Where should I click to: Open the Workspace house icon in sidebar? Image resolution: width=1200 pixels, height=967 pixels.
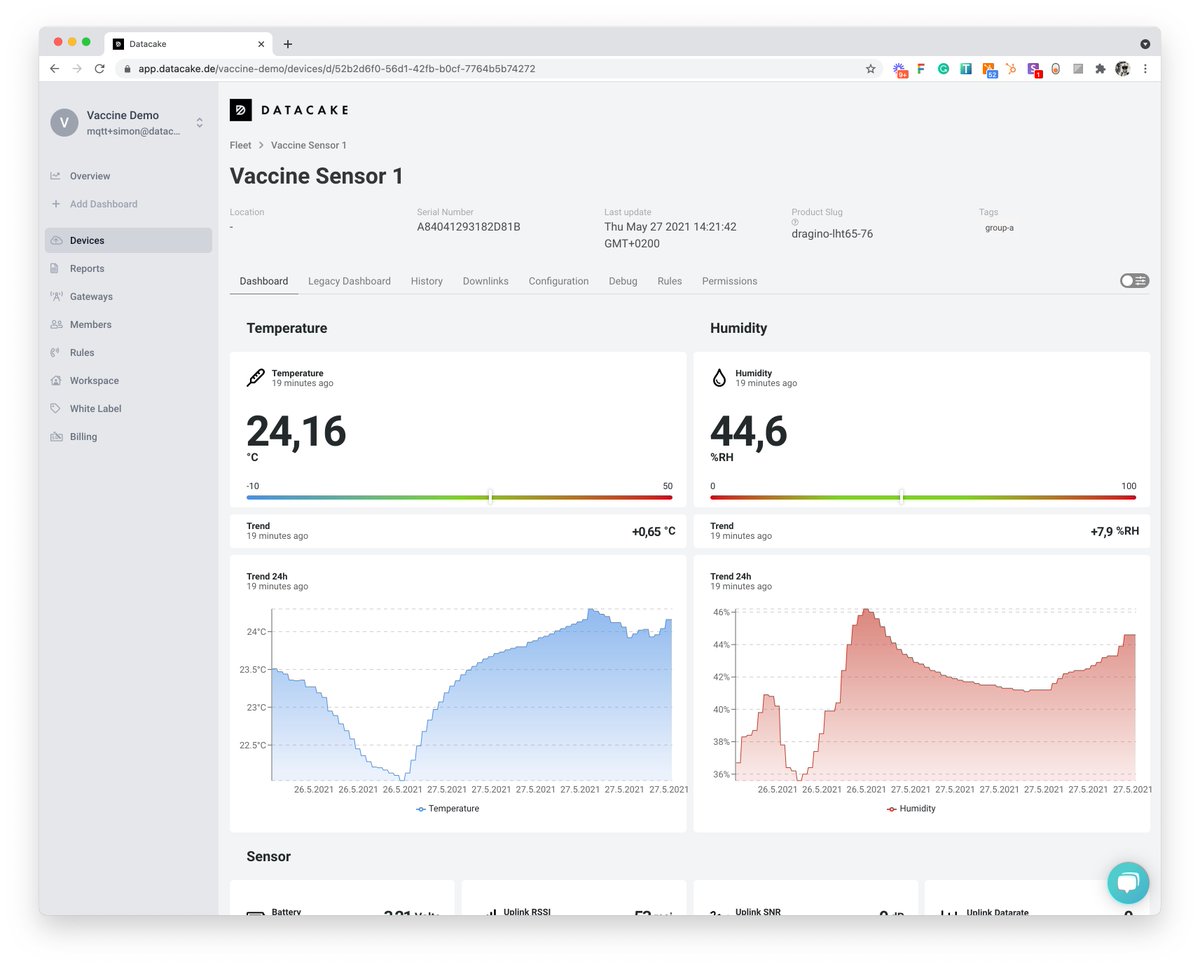56,380
